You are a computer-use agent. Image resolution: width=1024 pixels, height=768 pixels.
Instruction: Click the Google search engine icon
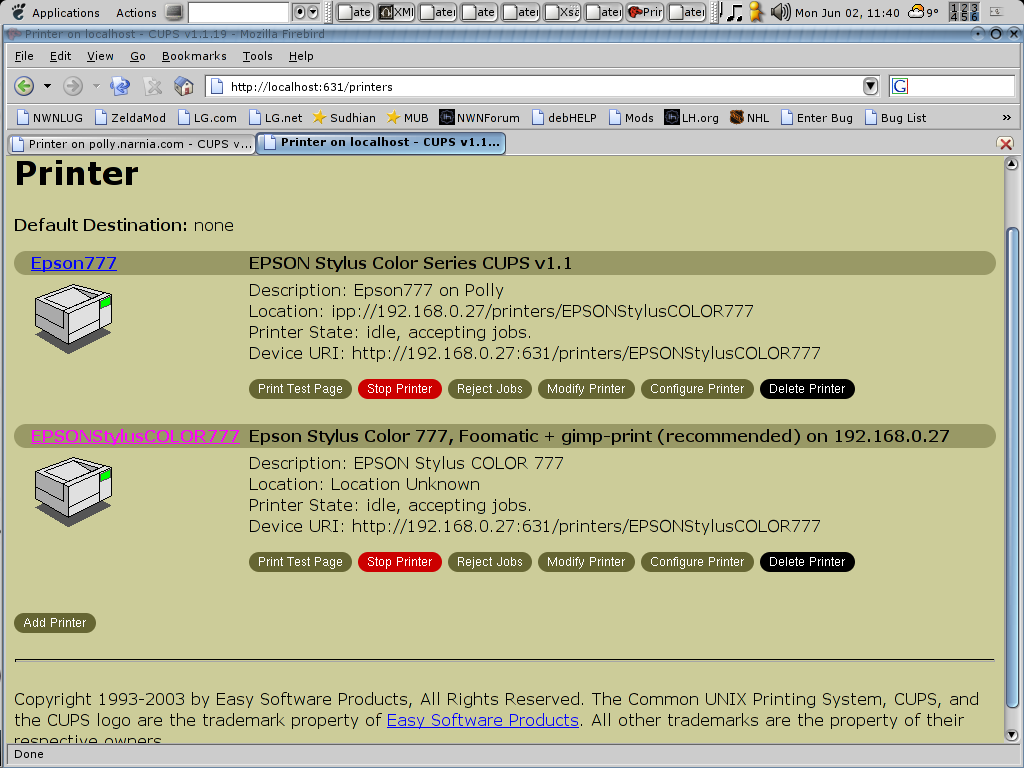pos(900,86)
